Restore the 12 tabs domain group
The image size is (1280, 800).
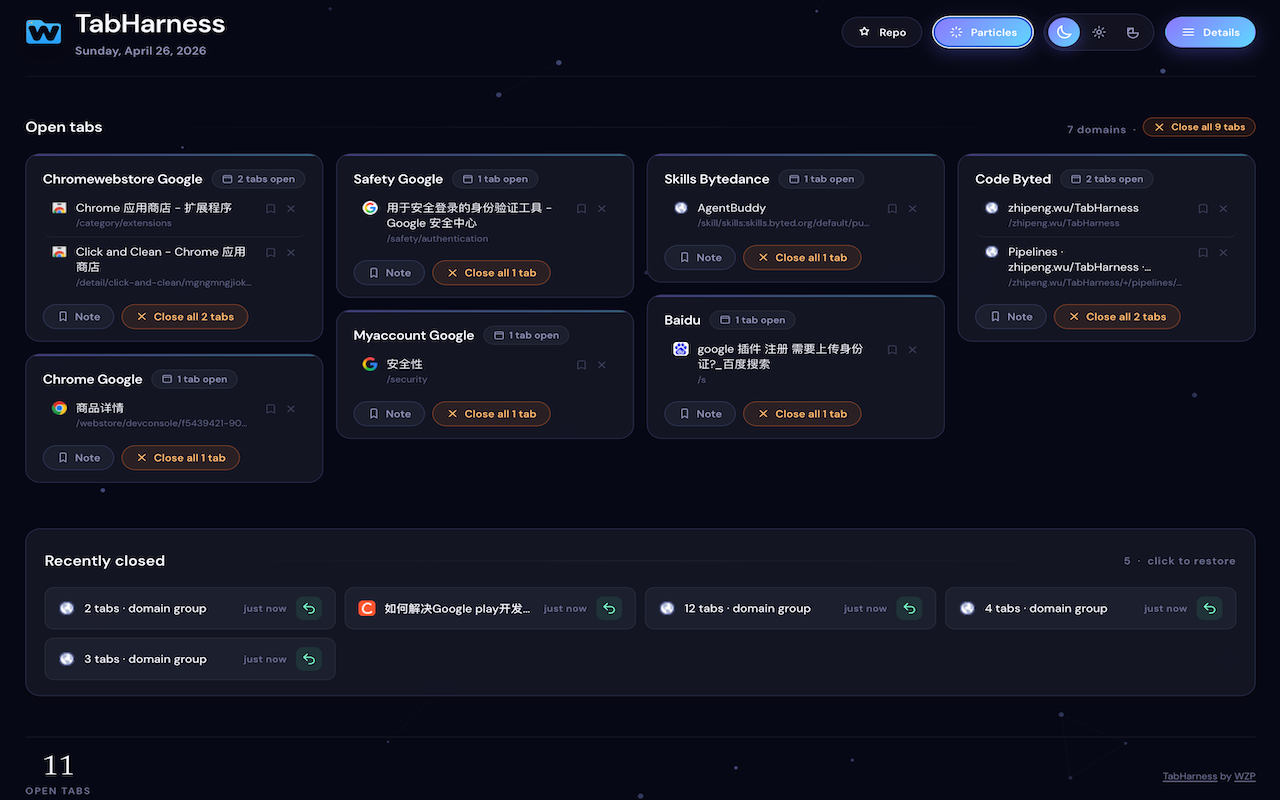909,608
